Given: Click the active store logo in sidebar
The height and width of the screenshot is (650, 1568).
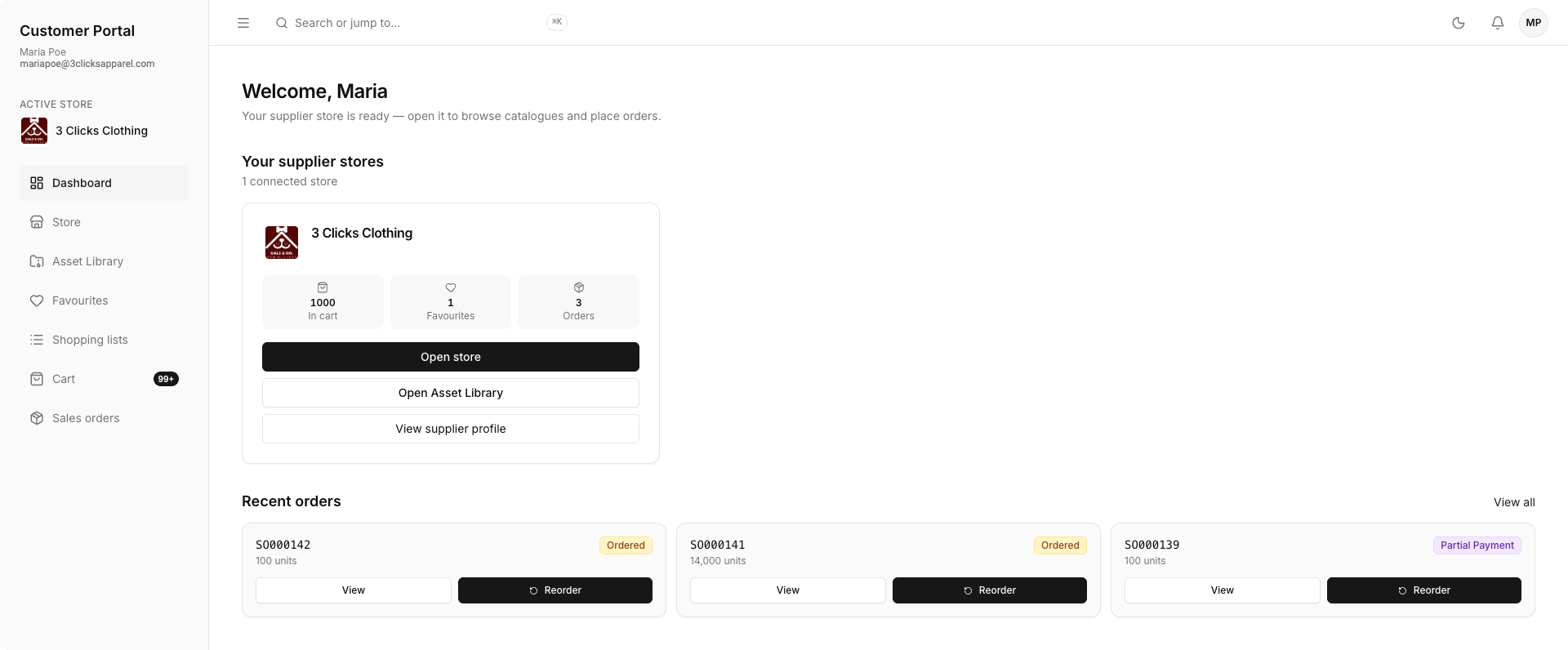Looking at the screenshot, I should pyautogui.click(x=34, y=131).
